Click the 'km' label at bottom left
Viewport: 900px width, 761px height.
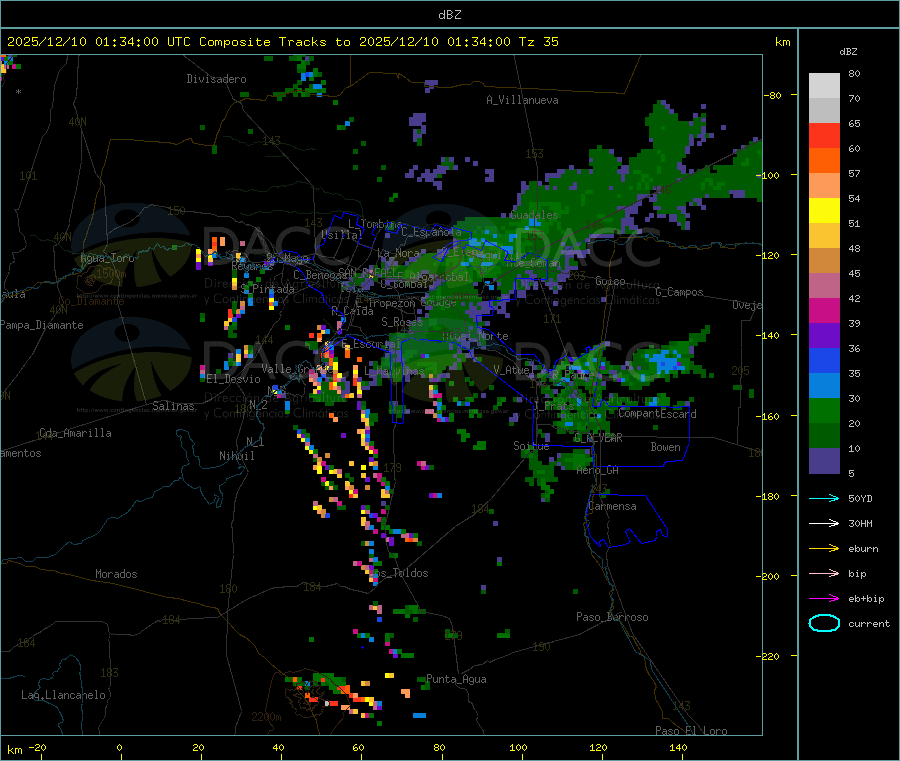tap(14, 750)
